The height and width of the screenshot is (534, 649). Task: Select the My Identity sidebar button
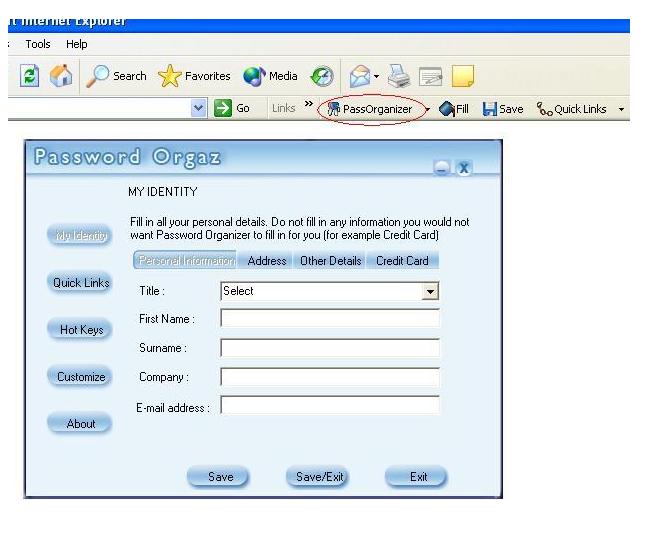point(80,236)
